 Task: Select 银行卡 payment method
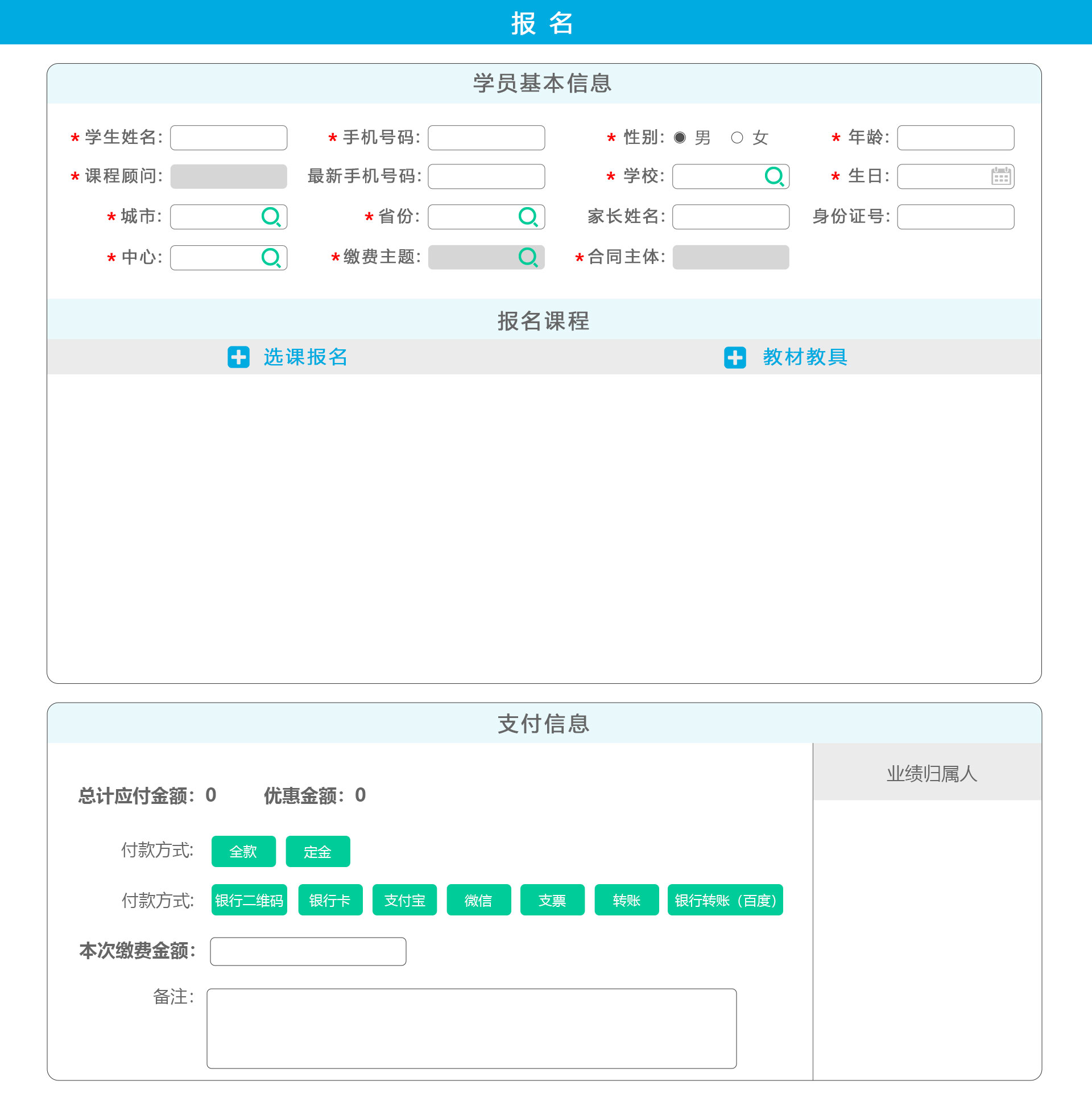point(330,899)
